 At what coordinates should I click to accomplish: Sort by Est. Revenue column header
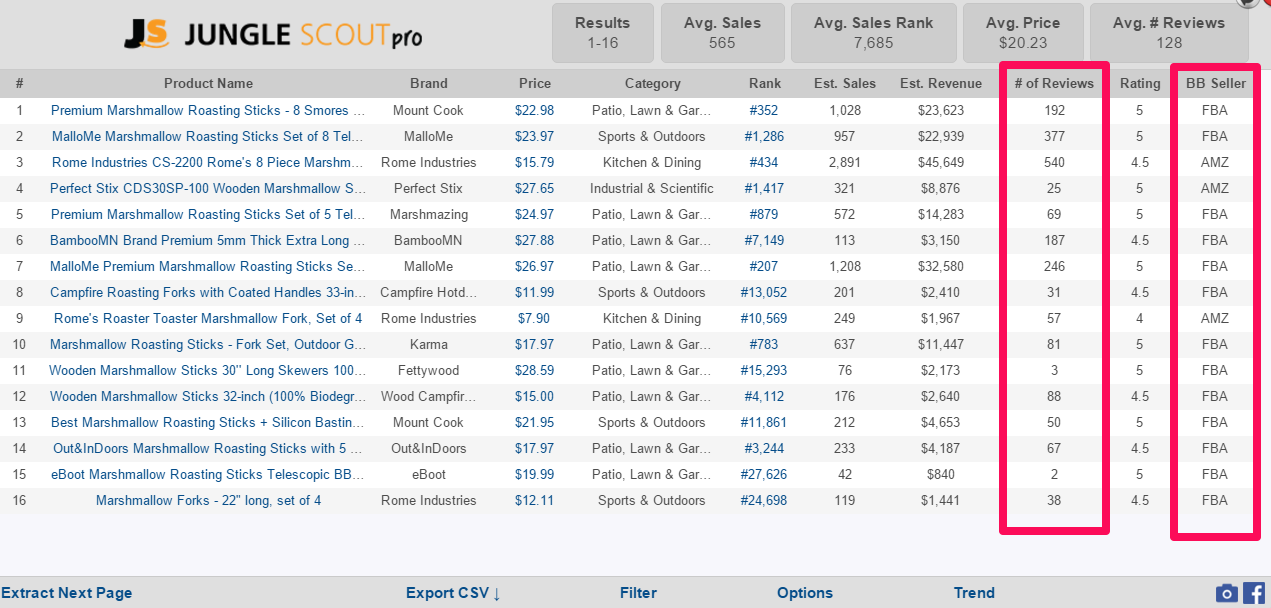(940, 84)
